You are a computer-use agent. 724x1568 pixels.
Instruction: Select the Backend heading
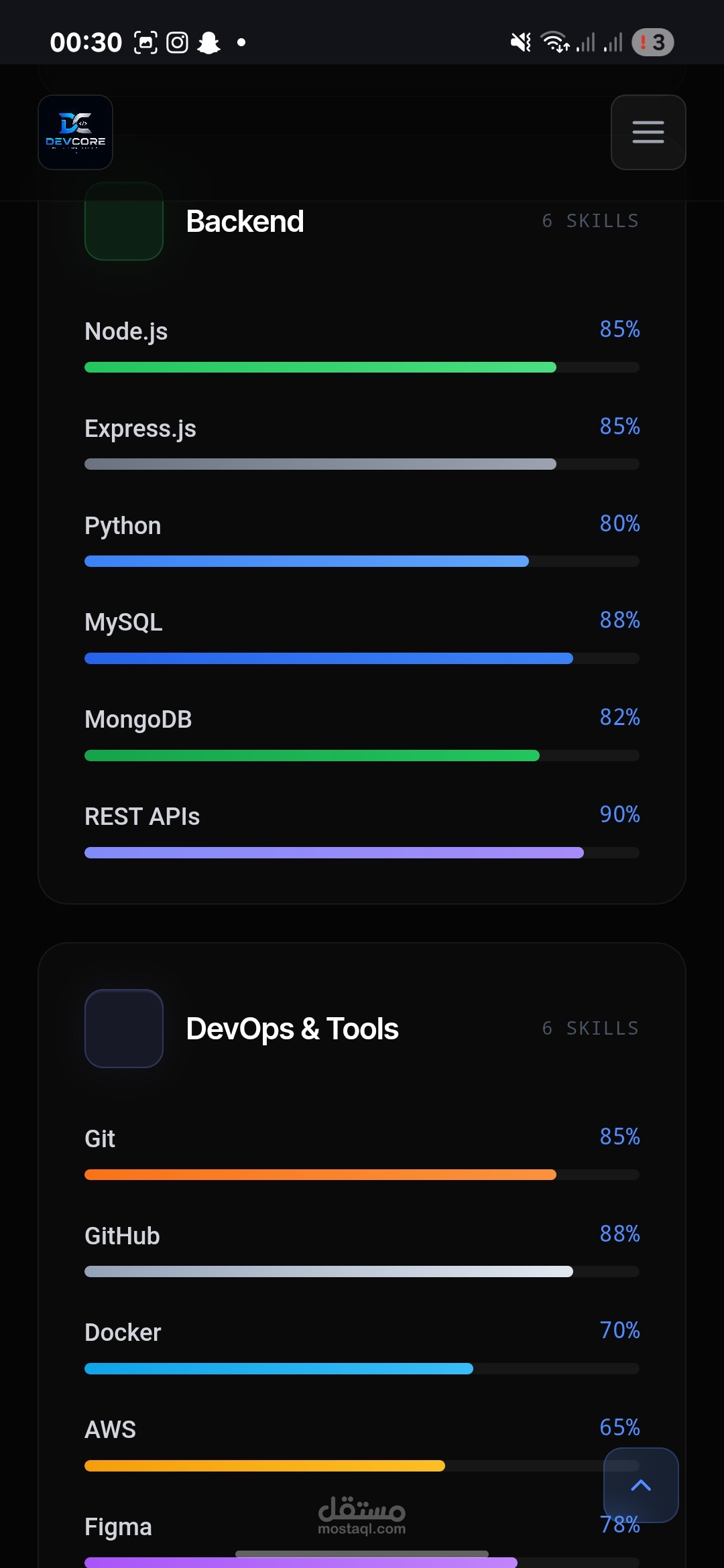[x=245, y=221]
